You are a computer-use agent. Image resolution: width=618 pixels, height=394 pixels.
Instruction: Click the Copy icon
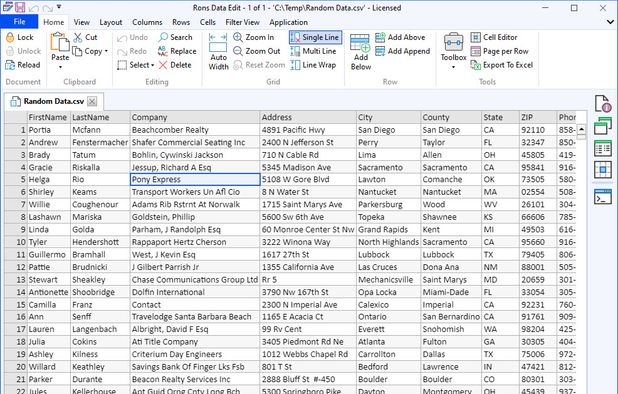point(77,51)
